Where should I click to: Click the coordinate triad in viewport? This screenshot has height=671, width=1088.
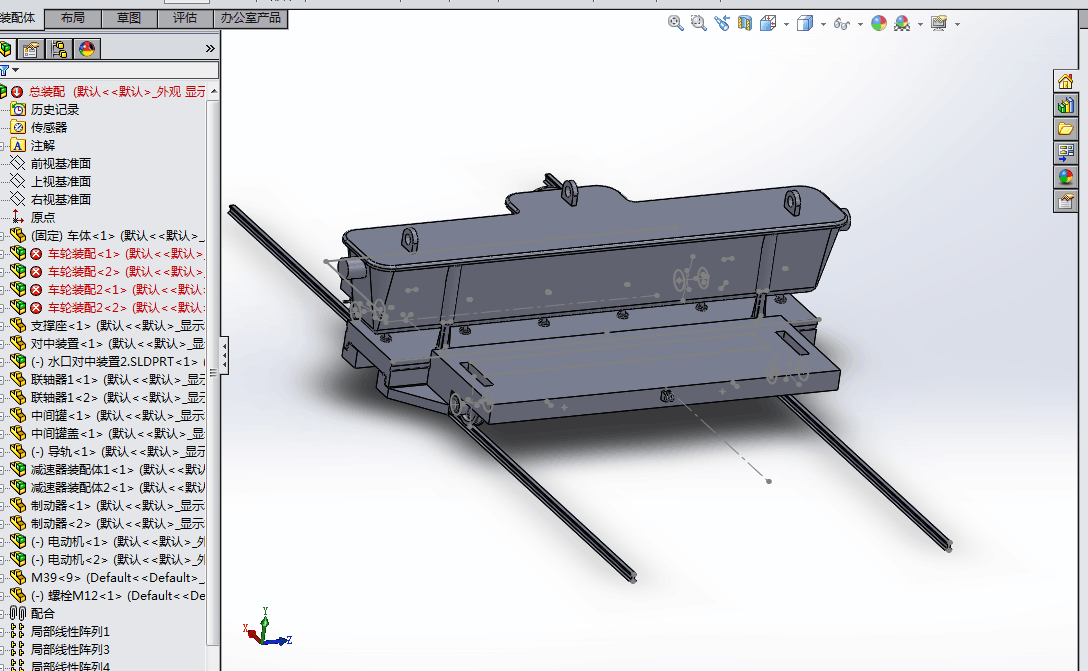click(266, 628)
